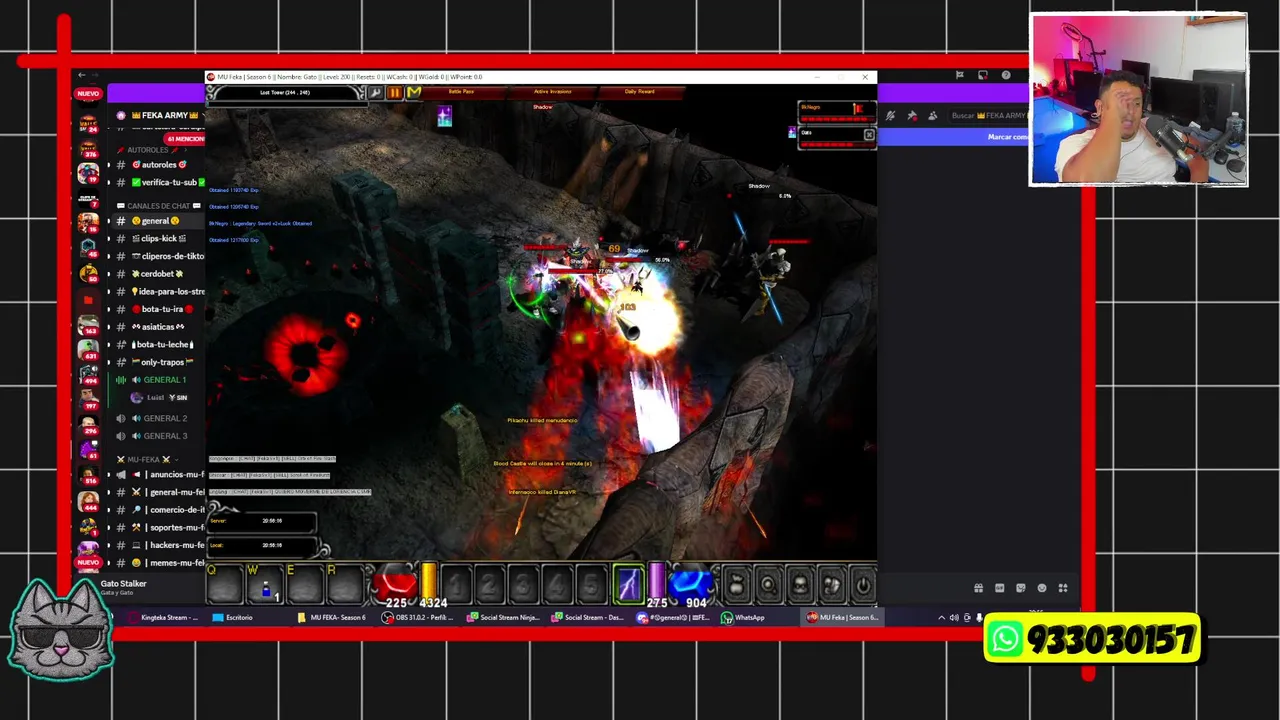The width and height of the screenshot is (1280, 720).
Task: Toggle the member list icon in Discord
Action: pos(932,116)
